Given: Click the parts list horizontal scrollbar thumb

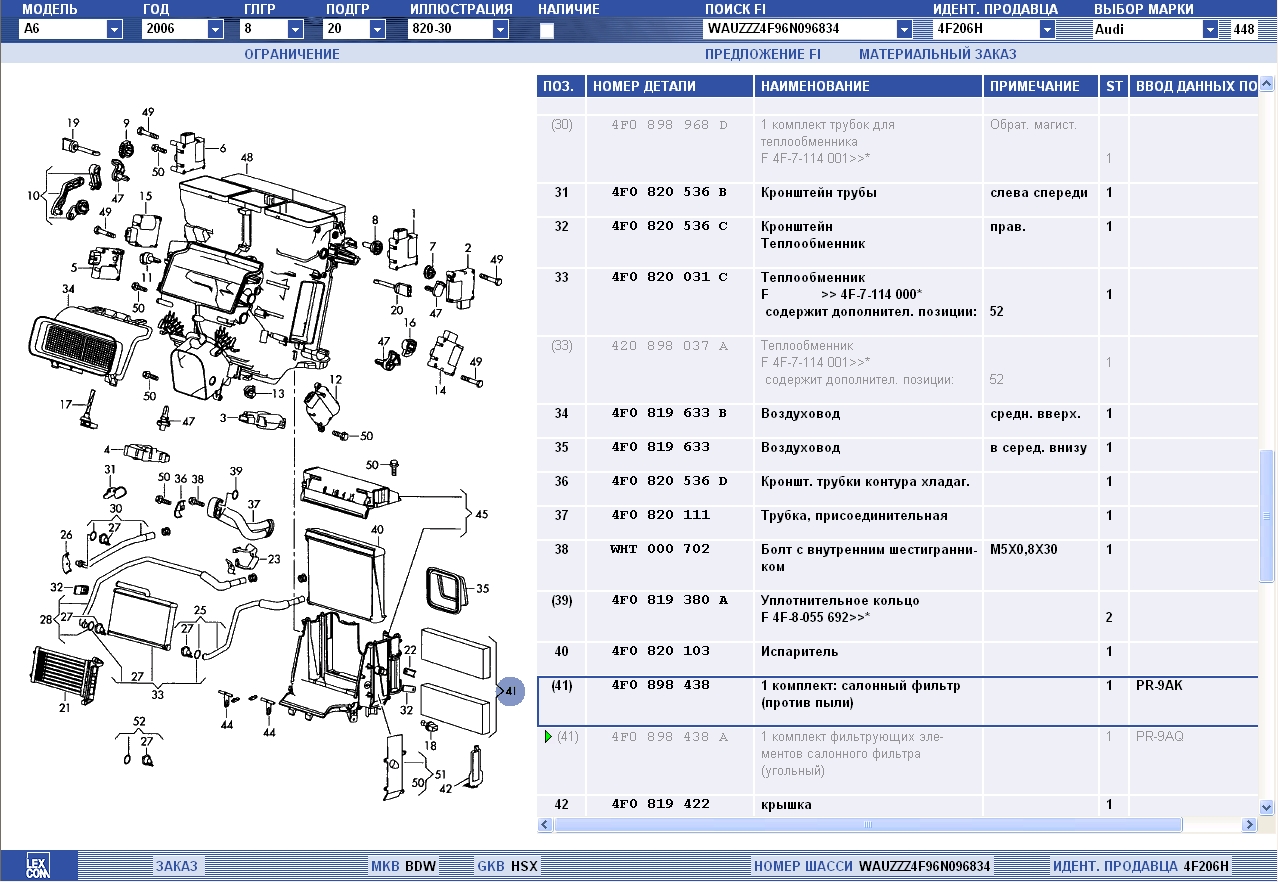Looking at the screenshot, I should pos(868,825).
